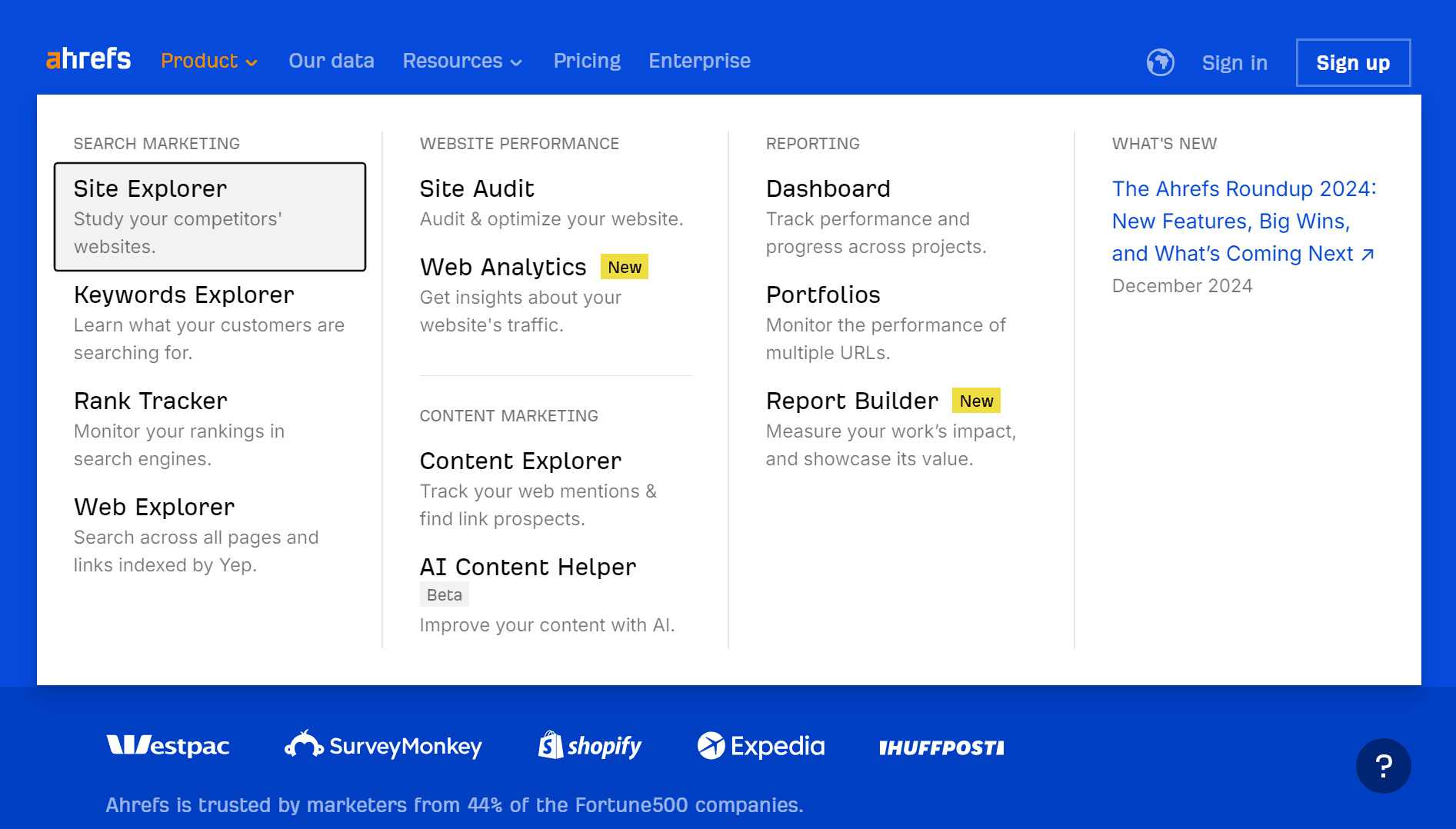Image resolution: width=1456 pixels, height=829 pixels.
Task: Click Sign in link
Action: pyautogui.click(x=1234, y=62)
